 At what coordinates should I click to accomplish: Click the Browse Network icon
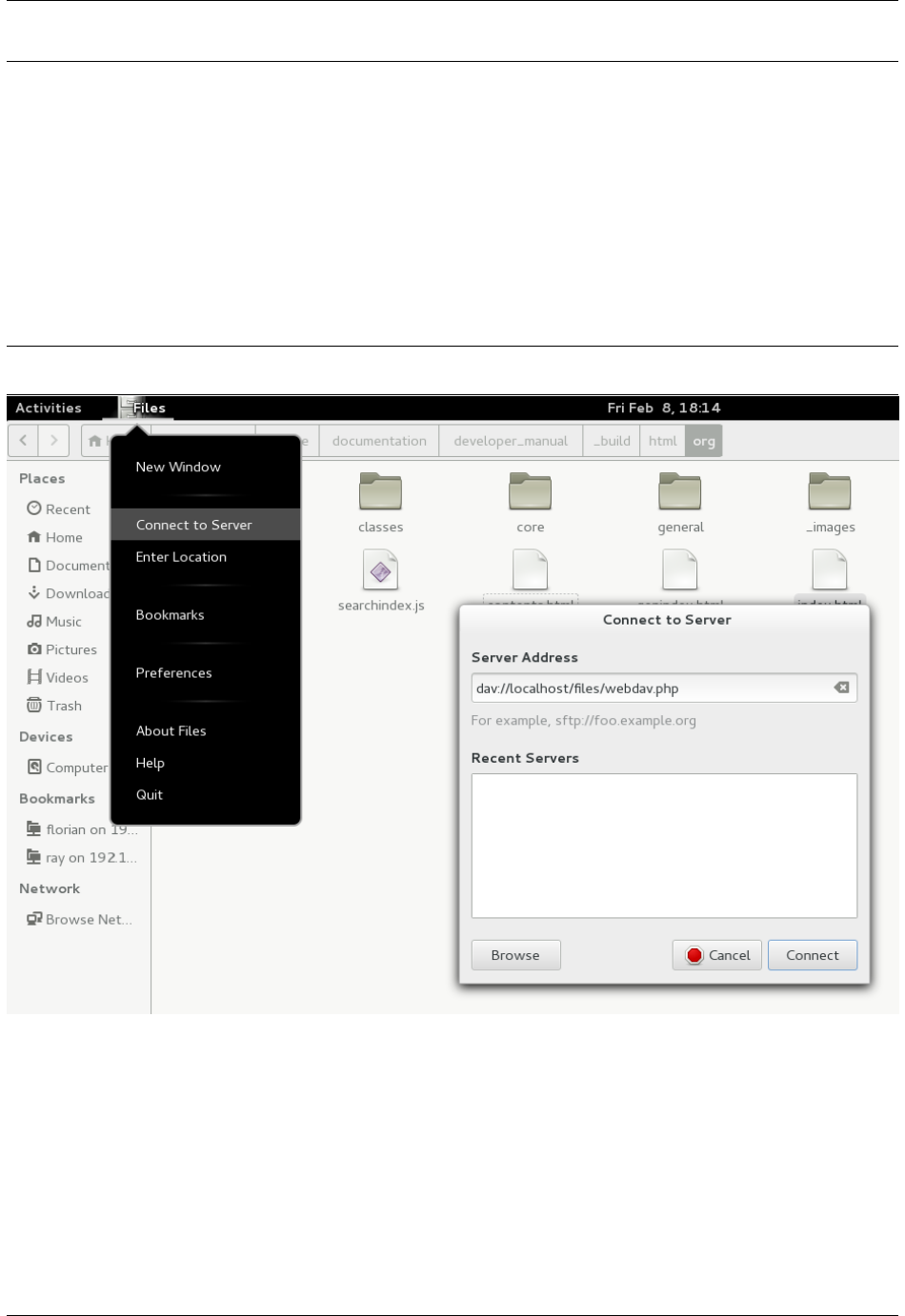[x=34, y=919]
